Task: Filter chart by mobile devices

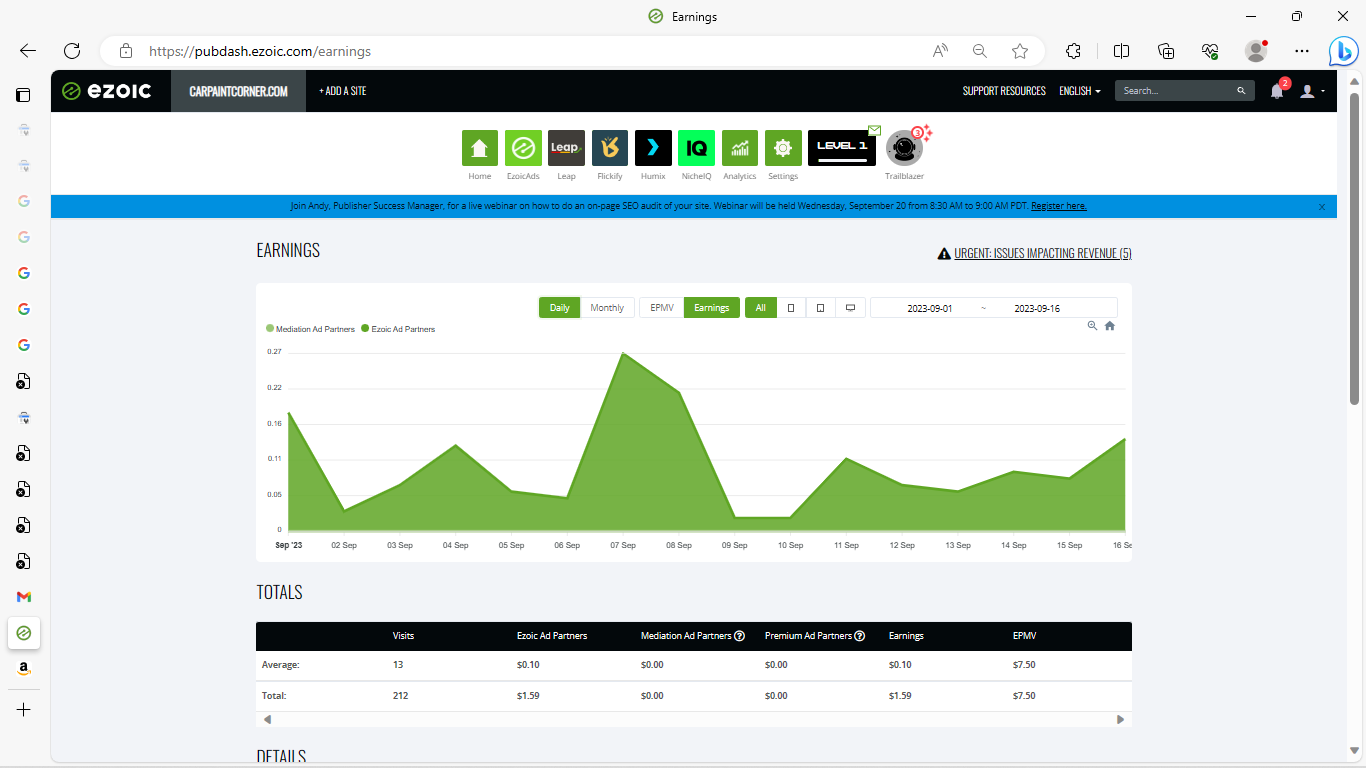Action: (791, 308)
